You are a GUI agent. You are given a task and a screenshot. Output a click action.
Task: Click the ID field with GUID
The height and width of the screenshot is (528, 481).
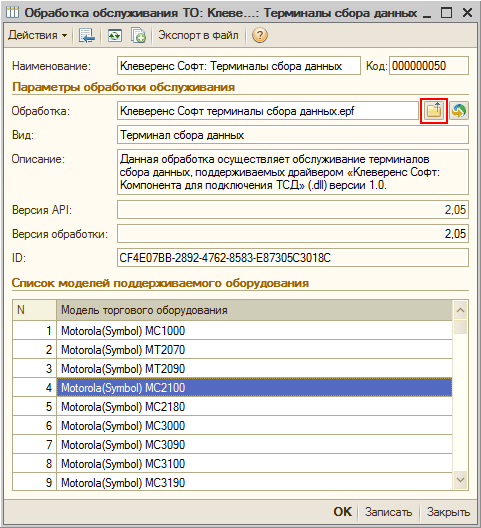pos(293,258)
